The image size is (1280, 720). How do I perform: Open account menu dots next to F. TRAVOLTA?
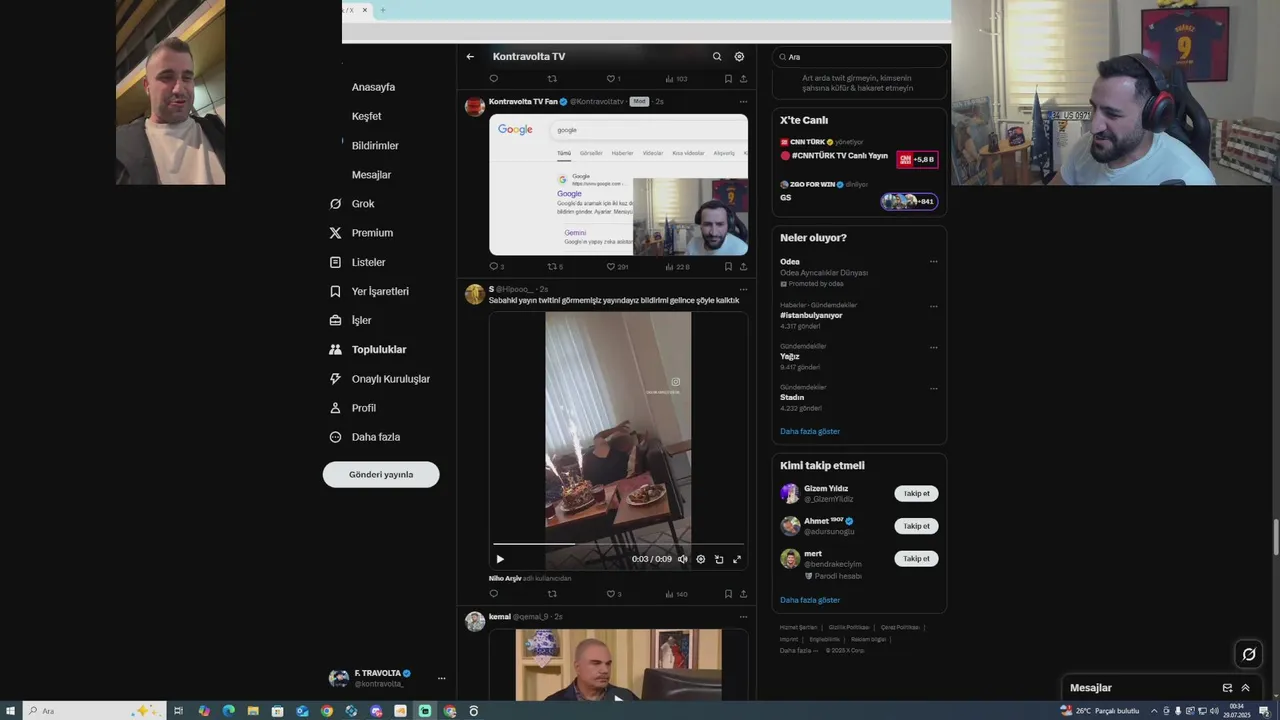point(441,678)
